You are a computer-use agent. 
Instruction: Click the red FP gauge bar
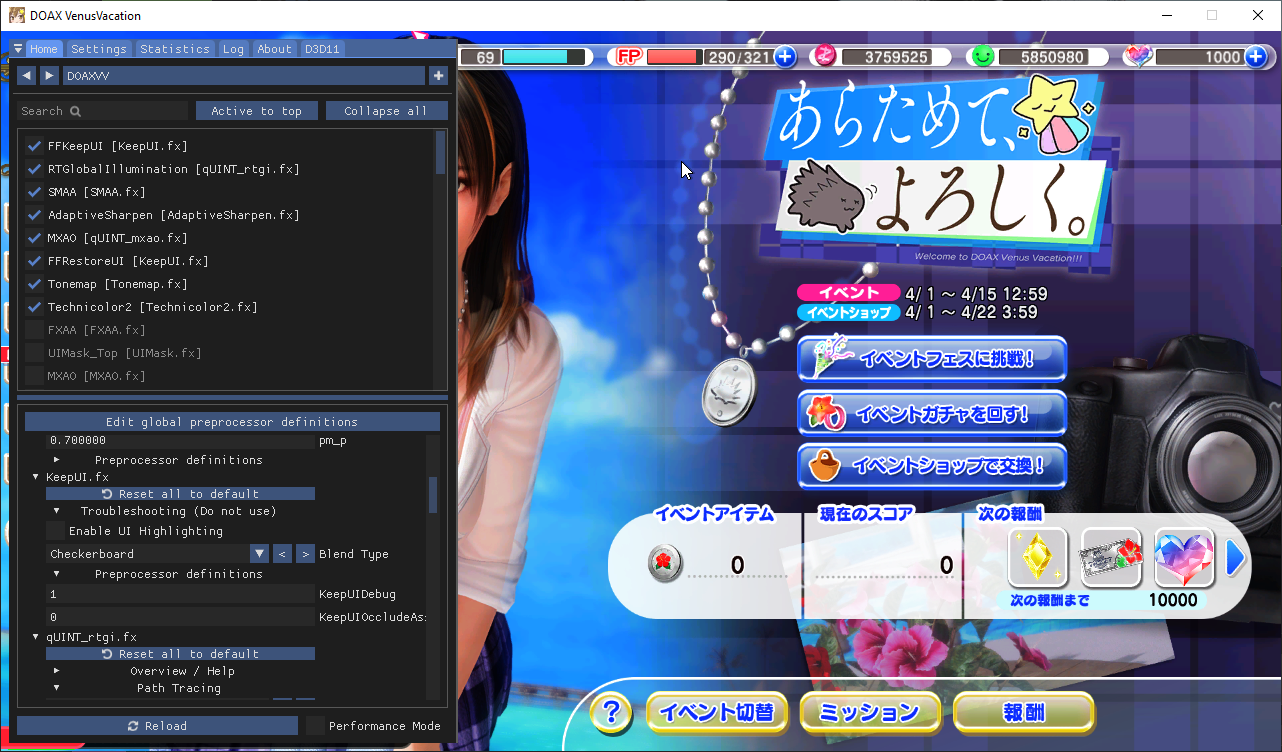[675, 57]
